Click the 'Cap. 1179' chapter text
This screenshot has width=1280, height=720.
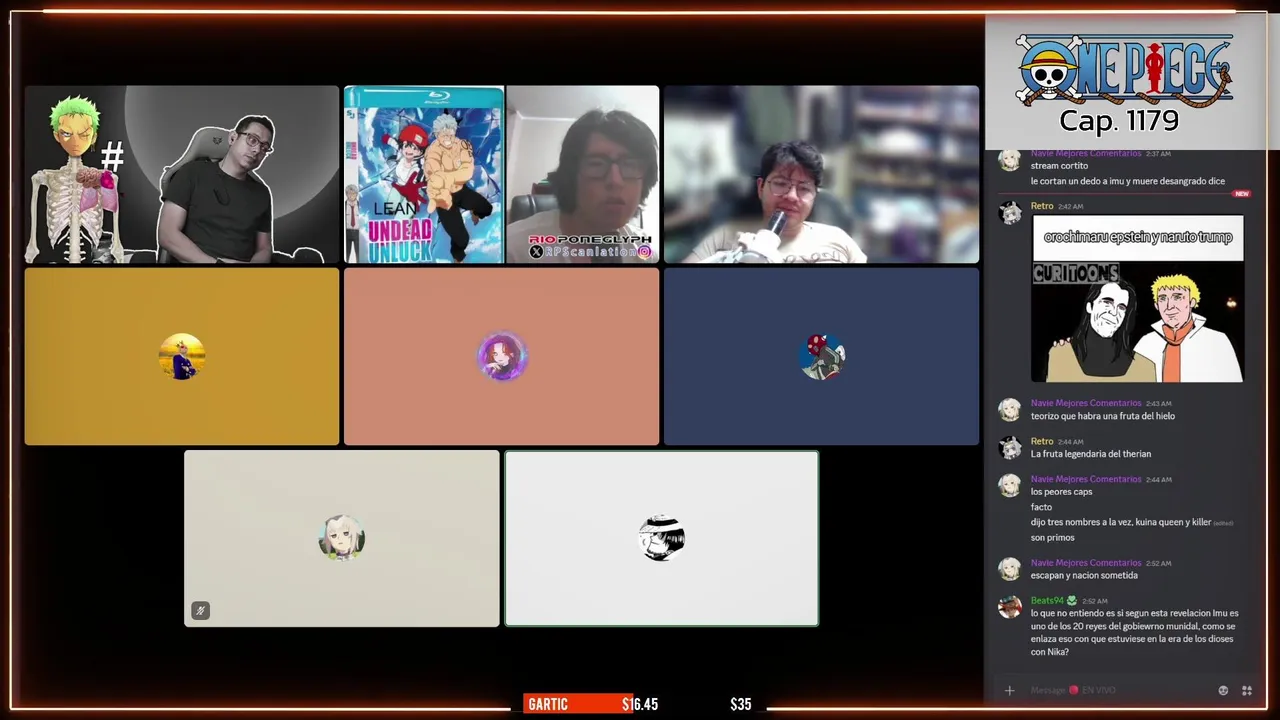point(1119,121)
